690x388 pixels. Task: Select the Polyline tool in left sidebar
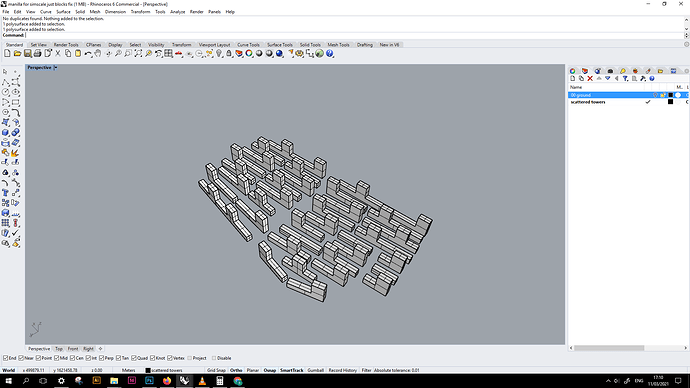point(5,82)
